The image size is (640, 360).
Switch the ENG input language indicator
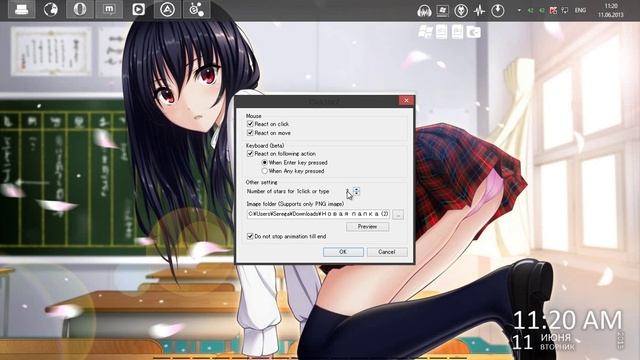coord(580,11)
